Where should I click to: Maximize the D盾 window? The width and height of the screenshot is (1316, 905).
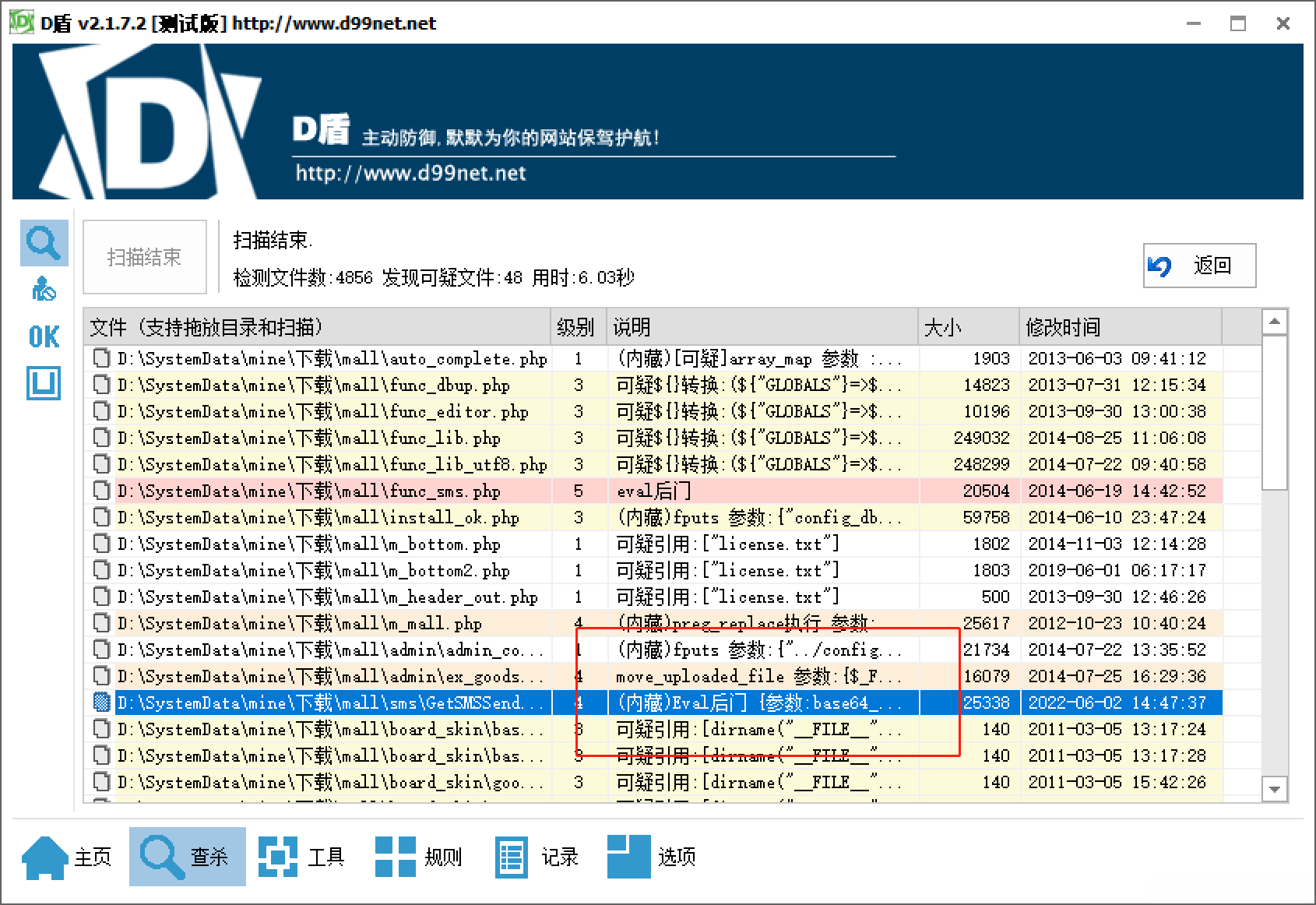point(1238,23)
